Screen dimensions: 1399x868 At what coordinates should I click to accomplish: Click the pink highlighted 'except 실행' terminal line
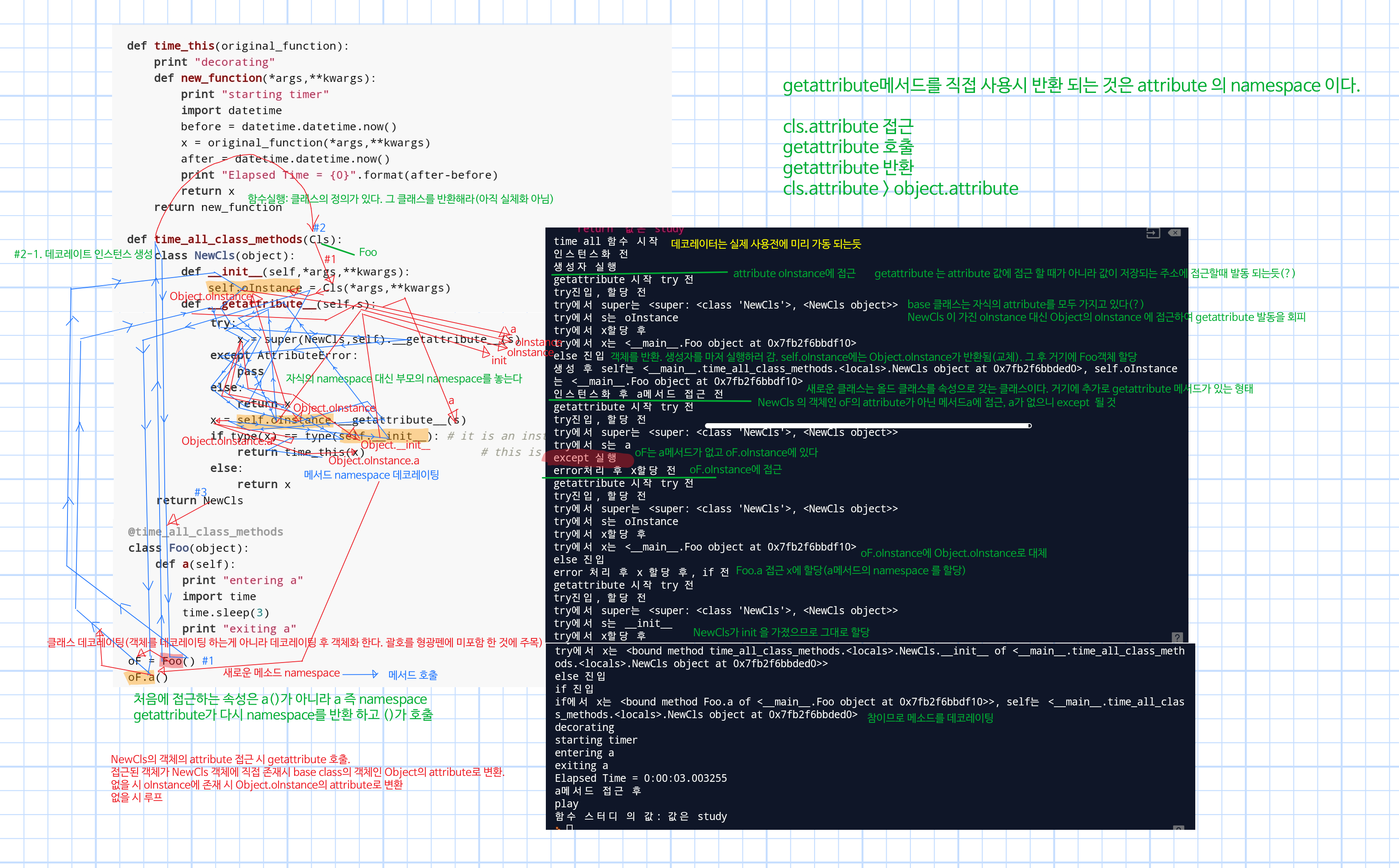(x=586, y=458)
